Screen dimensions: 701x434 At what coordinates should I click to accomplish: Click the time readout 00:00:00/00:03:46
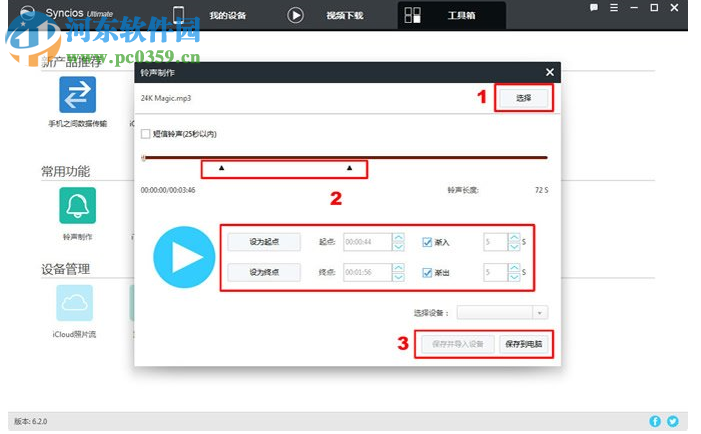[x=168, y=190]
